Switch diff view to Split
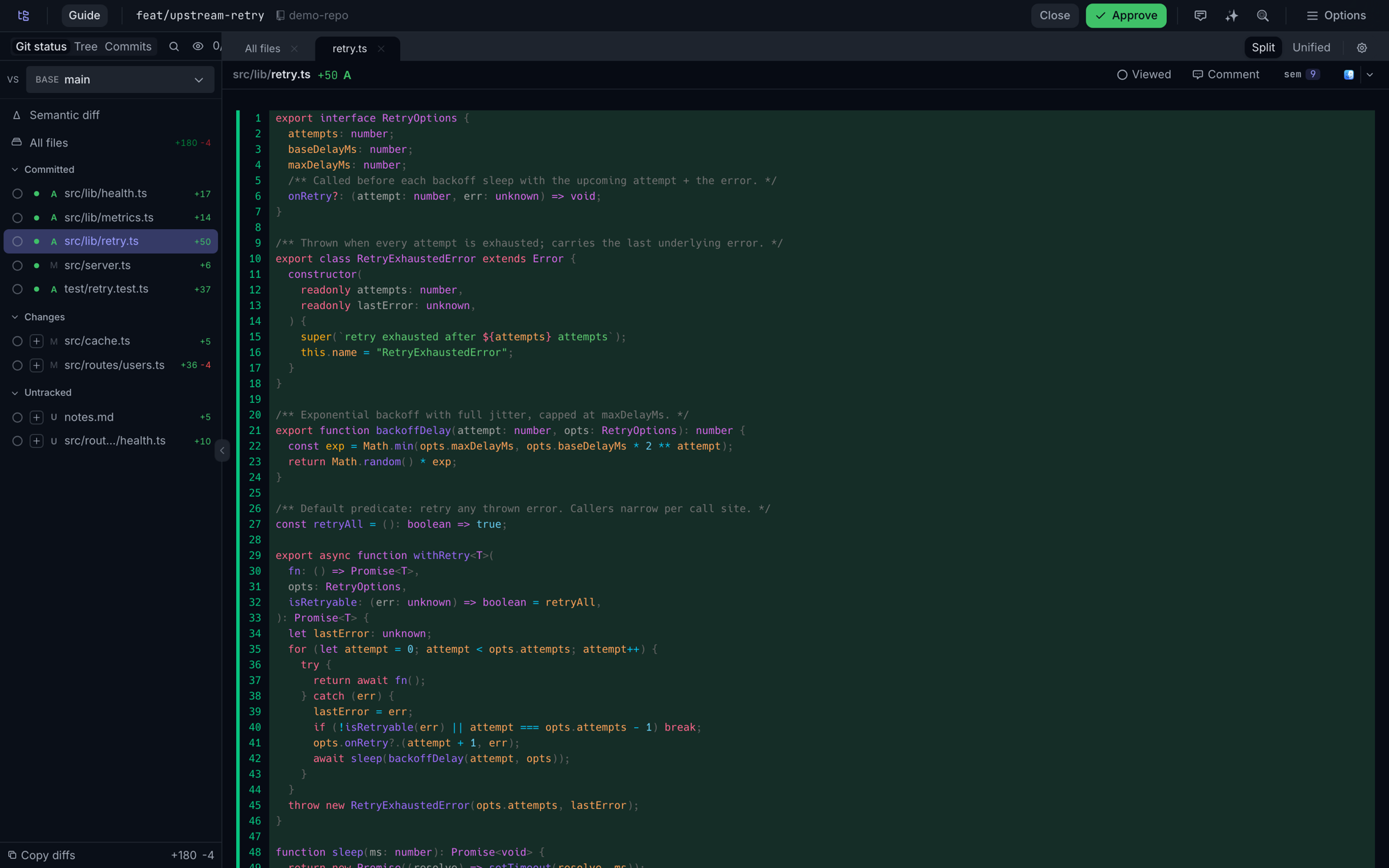The width and height of the screenshot is (1389, 868). pos(1263,47)
